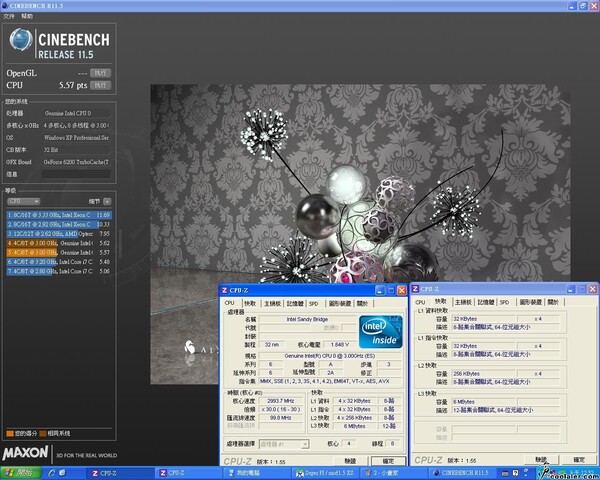Switch to SPD tab in left CPU-Z window
Viewport: 600px width, 480px height.
(314, 304)
